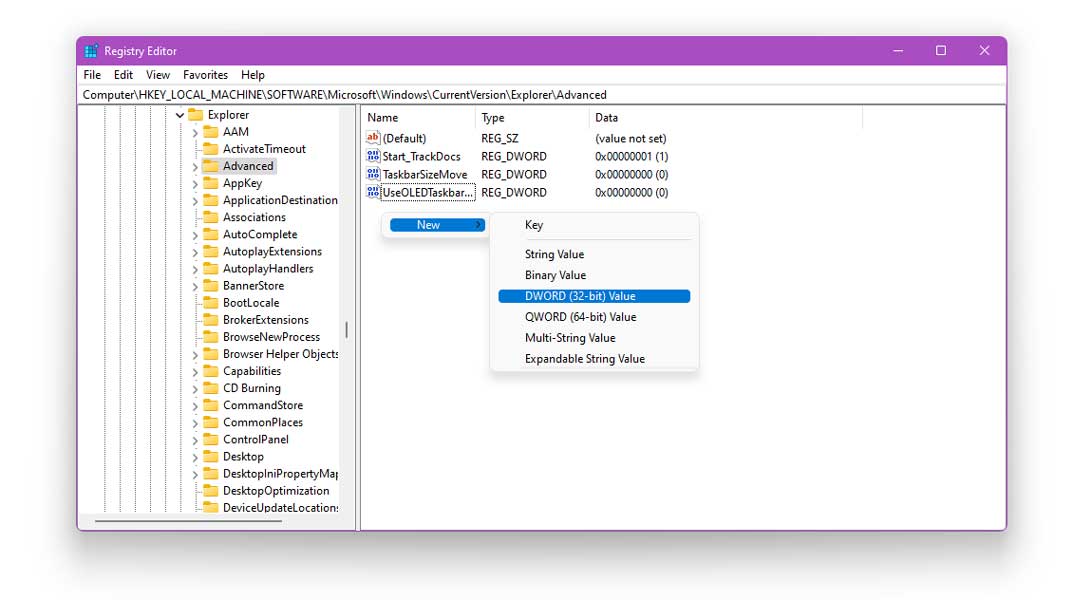
Task: Click the value icon beside UseOLEDTaskbar
Action: [x=372, y=192]
